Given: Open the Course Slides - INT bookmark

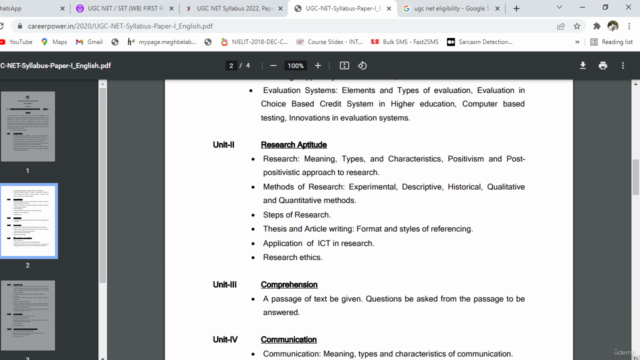Looking at the screenshot, I should click(329, 42).
